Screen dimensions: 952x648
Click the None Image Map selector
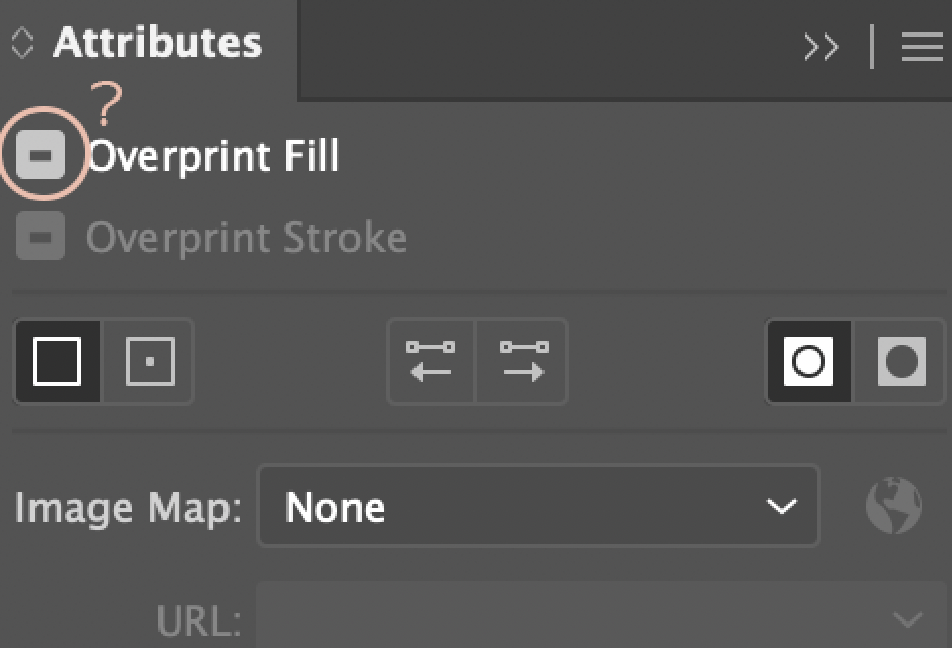coord(538,506)
